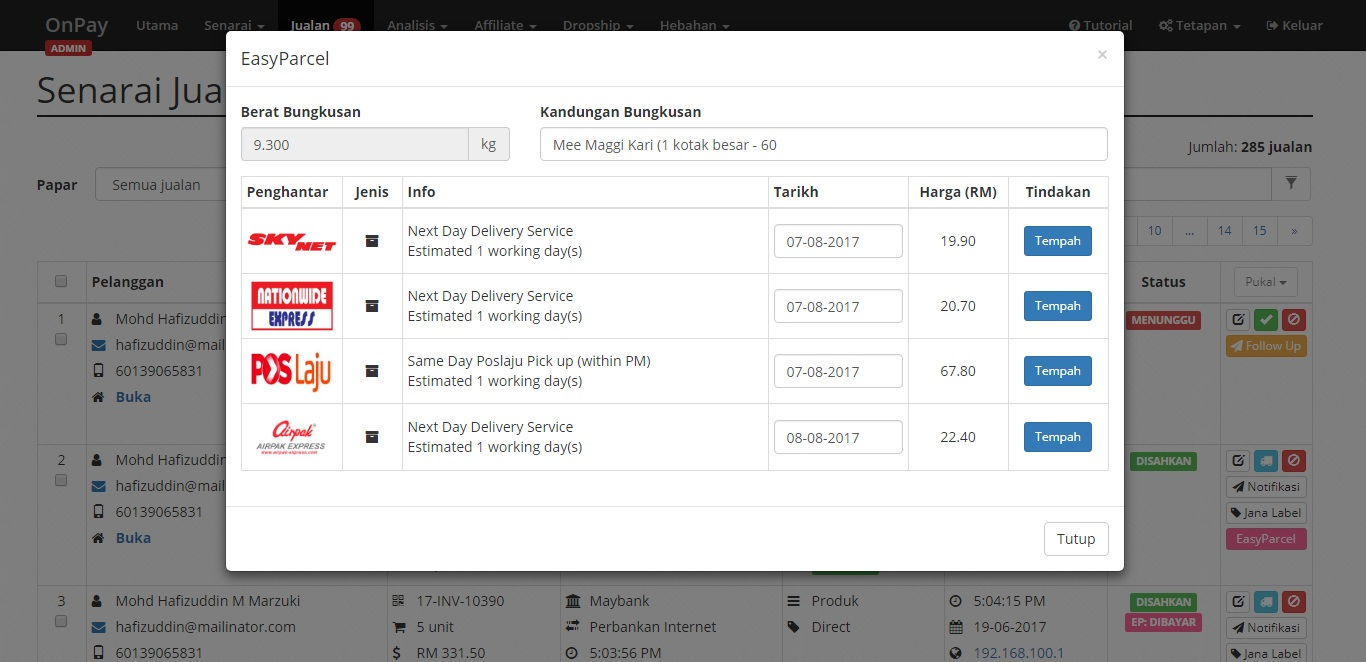Screen dimensions: 1366x662
Task: Click edit icon for sale row 2
Action: point(1238,461)
